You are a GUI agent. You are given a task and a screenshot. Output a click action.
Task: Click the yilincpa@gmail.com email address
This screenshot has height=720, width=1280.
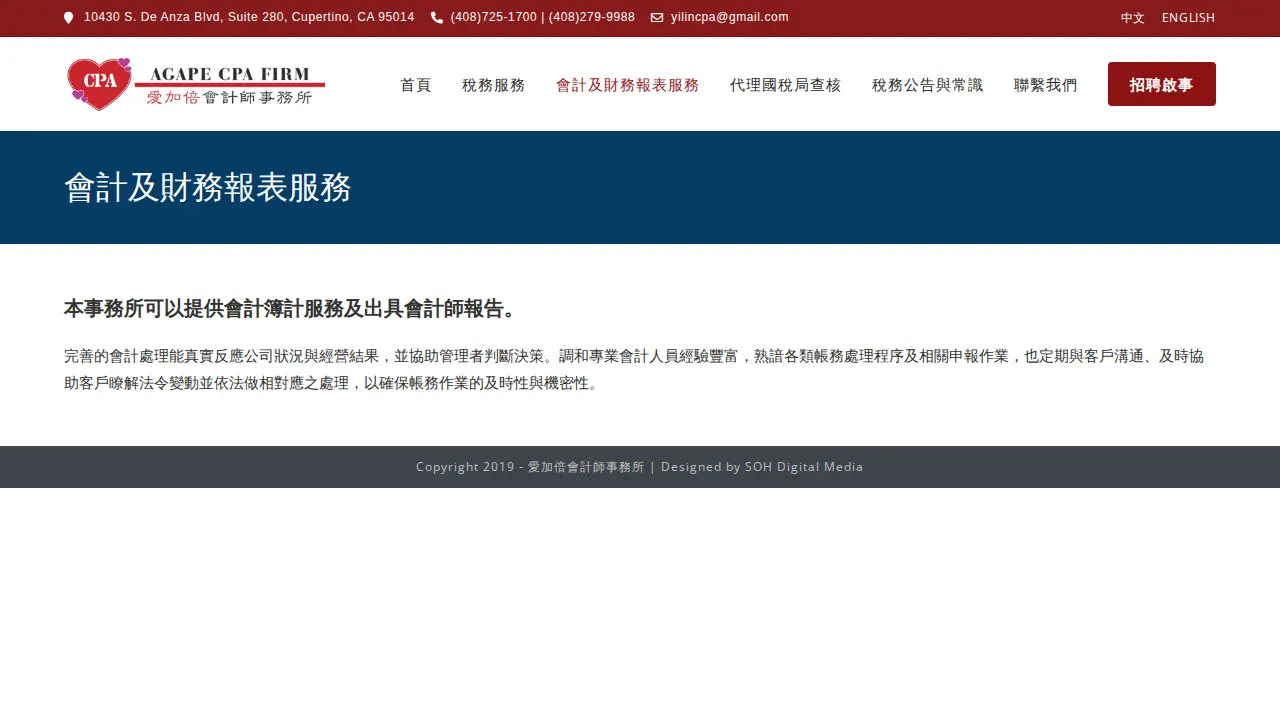(x=730, y=17)
